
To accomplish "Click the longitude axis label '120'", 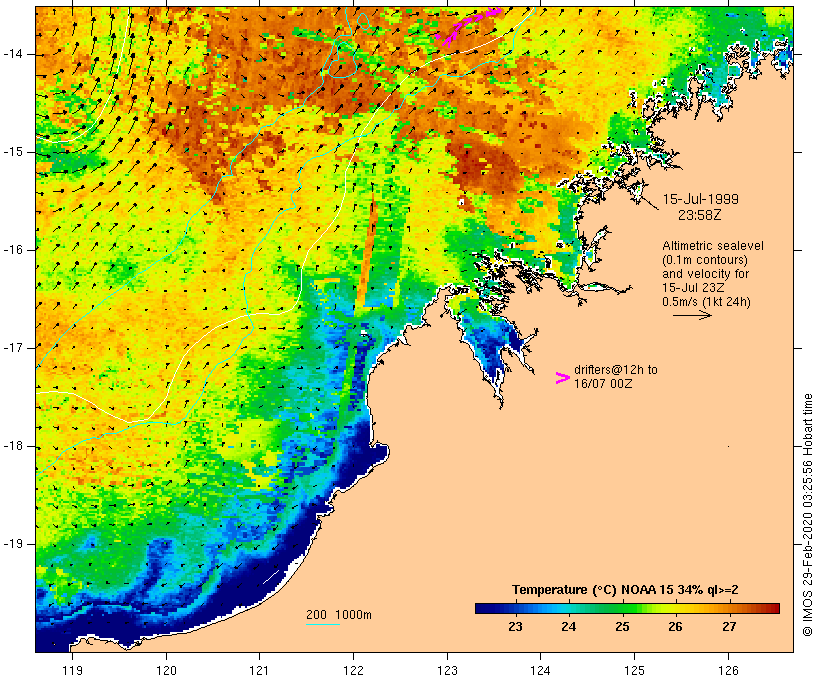I will [166, 670].
